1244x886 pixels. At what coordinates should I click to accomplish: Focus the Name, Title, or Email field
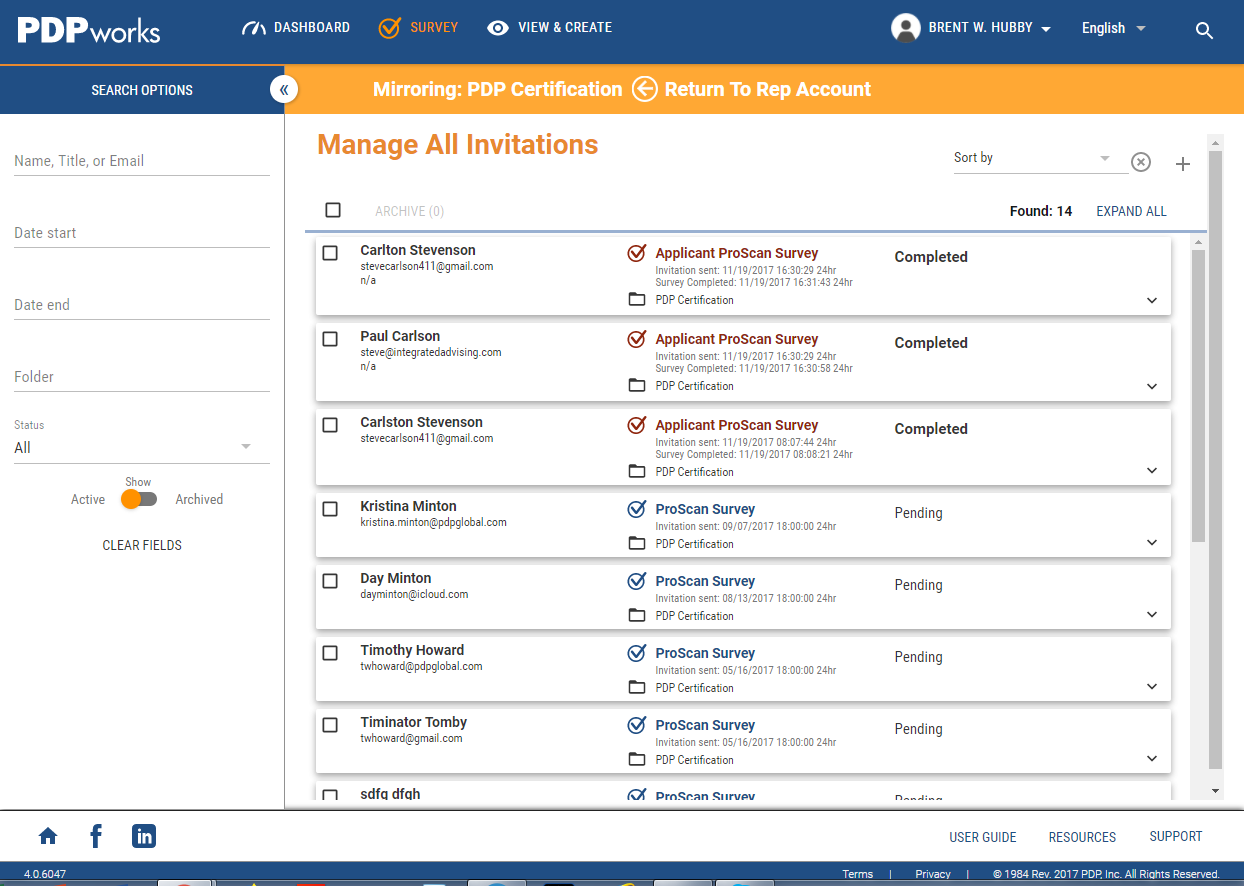(142, 160)
